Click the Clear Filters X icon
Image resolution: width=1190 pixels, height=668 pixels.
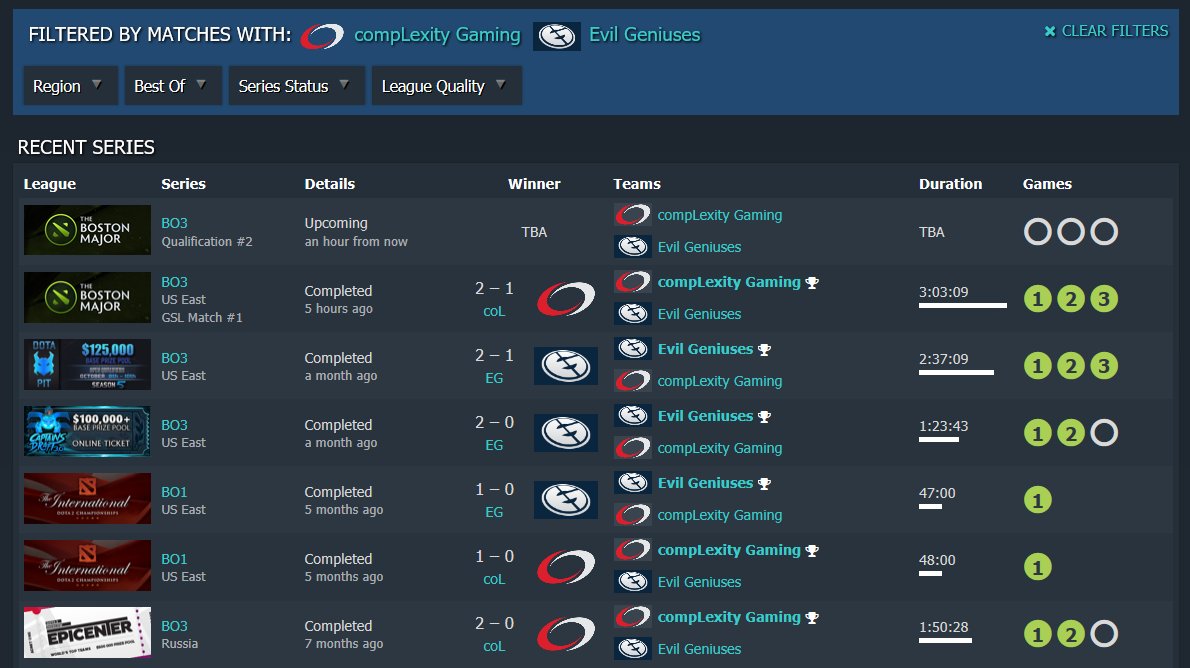pos(1050,31)
